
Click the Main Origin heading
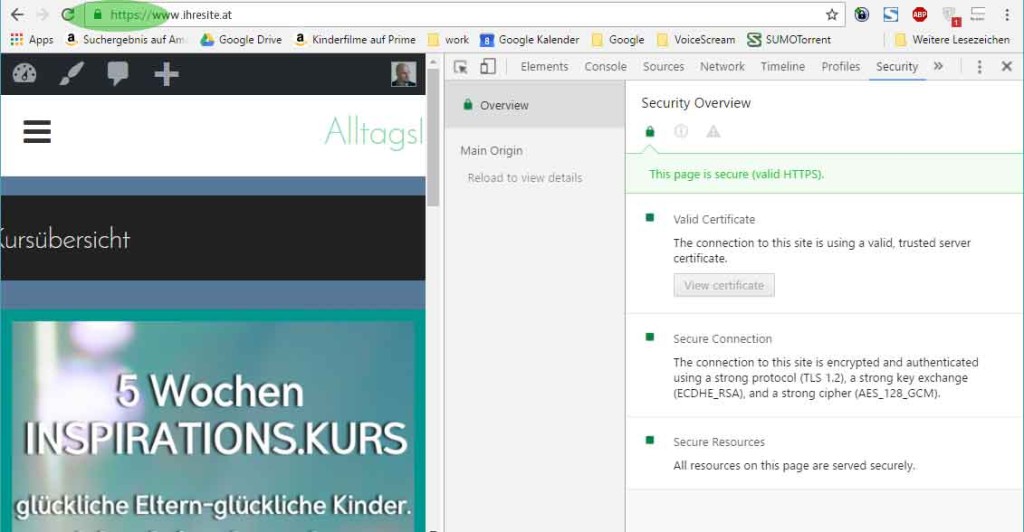491,151
